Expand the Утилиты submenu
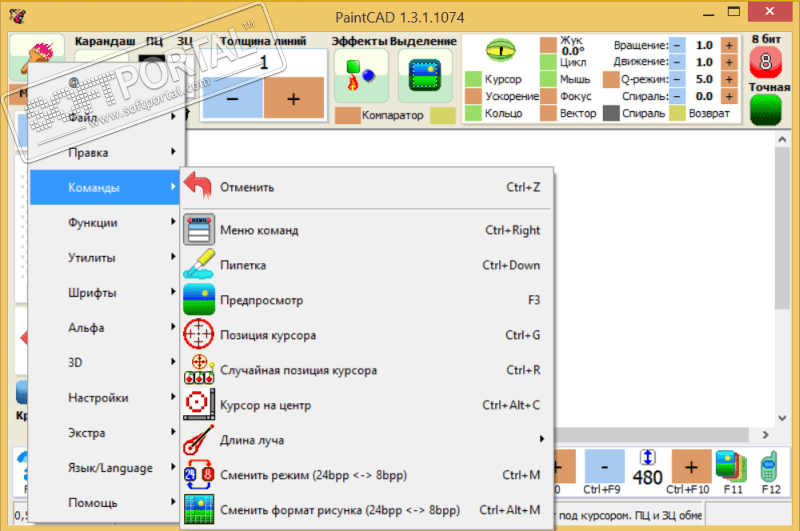Image resolution: width=800 pixels, height=531 pixels. coord(104,257)
